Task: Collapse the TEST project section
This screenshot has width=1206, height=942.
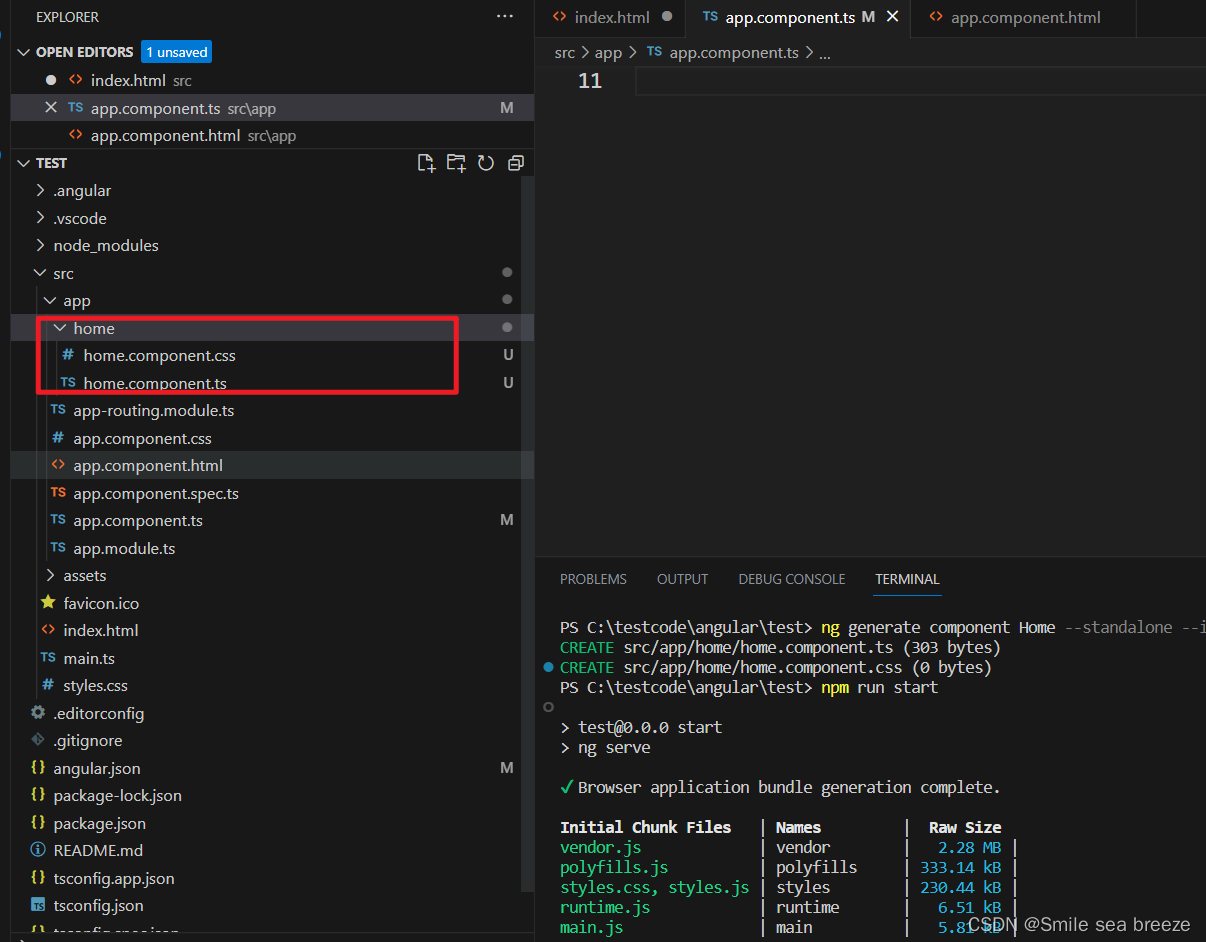Action: pos(24,163)
